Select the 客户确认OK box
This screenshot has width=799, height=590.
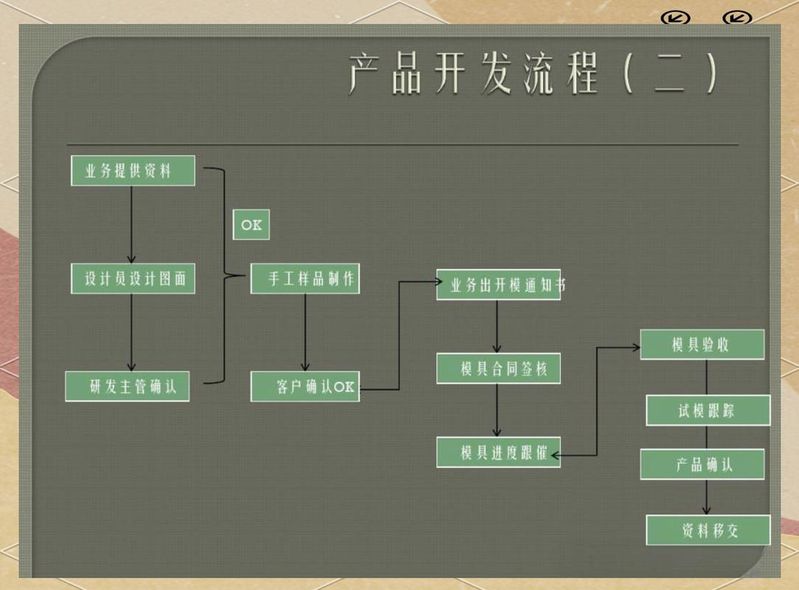(305, 387)
